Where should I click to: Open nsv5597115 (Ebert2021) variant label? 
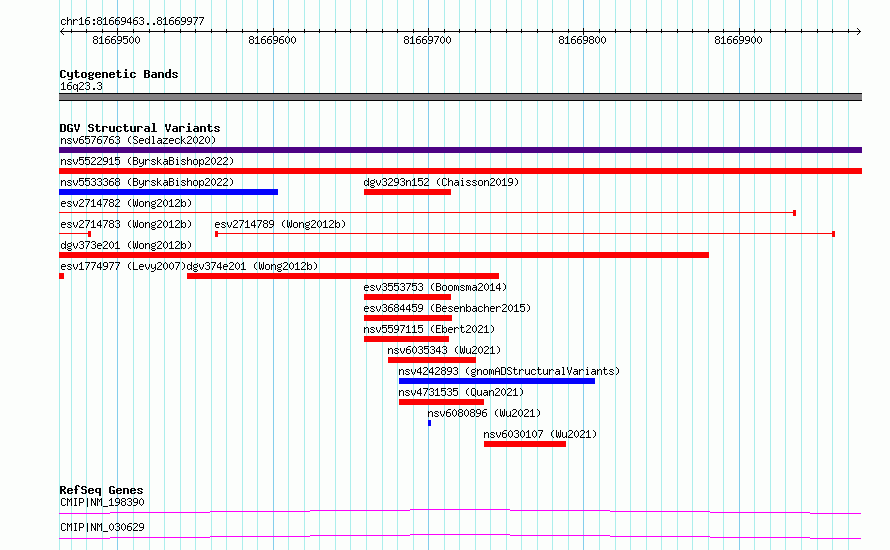tap(429, 329)
